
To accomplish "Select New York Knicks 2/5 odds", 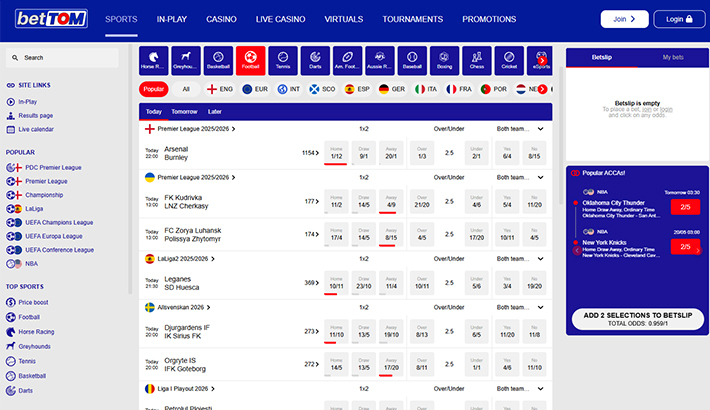I will [685, 246].
